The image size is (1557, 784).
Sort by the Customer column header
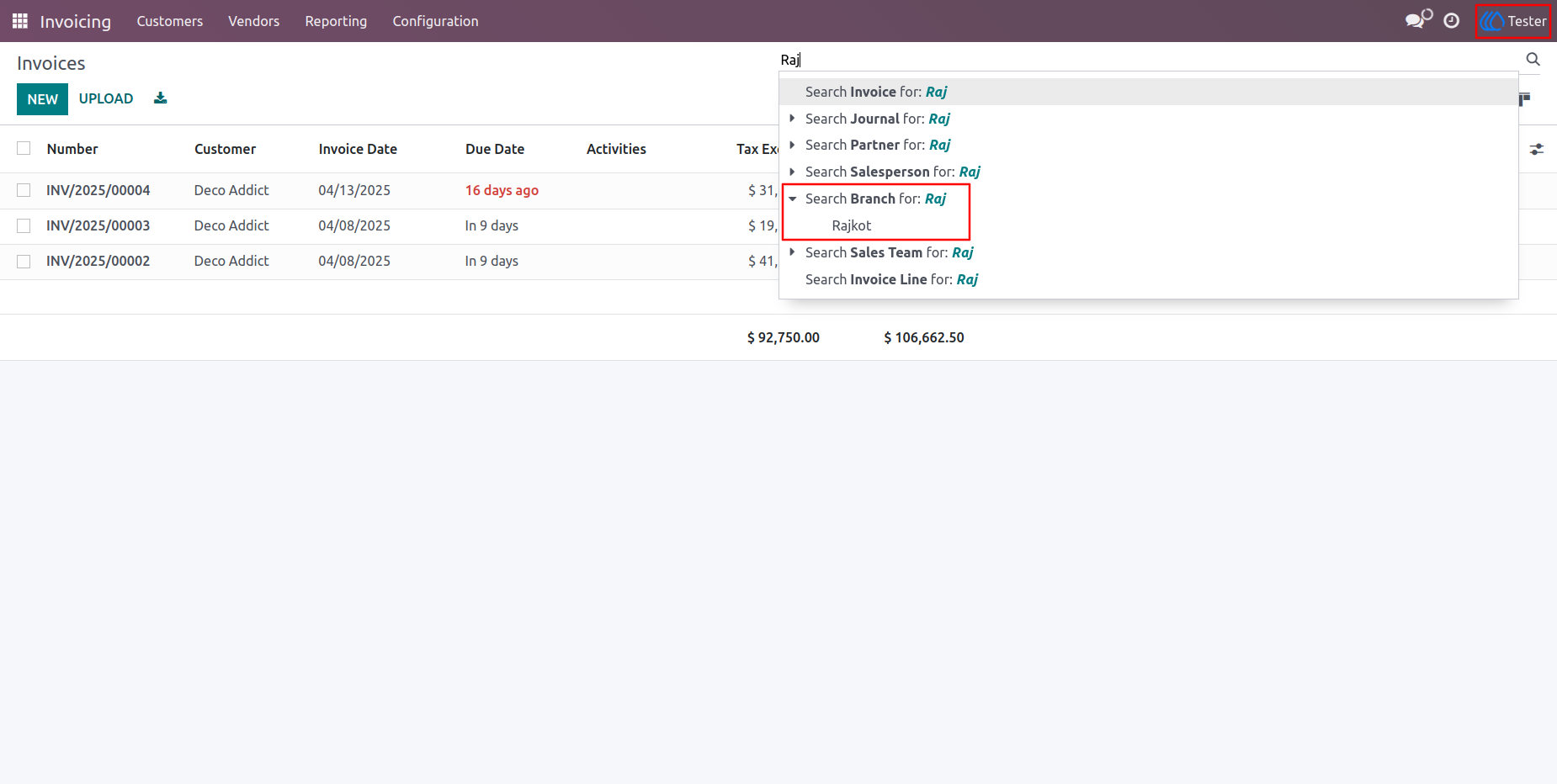coord(225,149)
